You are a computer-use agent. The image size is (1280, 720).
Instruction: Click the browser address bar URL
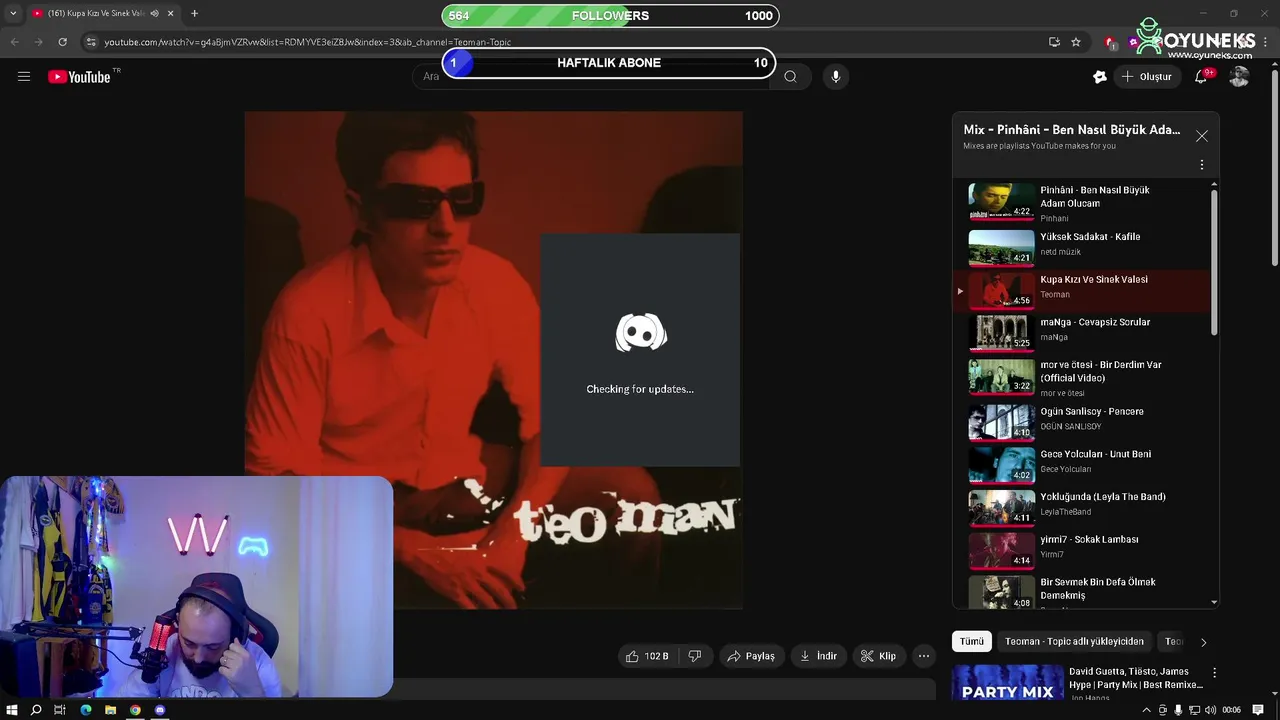tap(308, 42)
